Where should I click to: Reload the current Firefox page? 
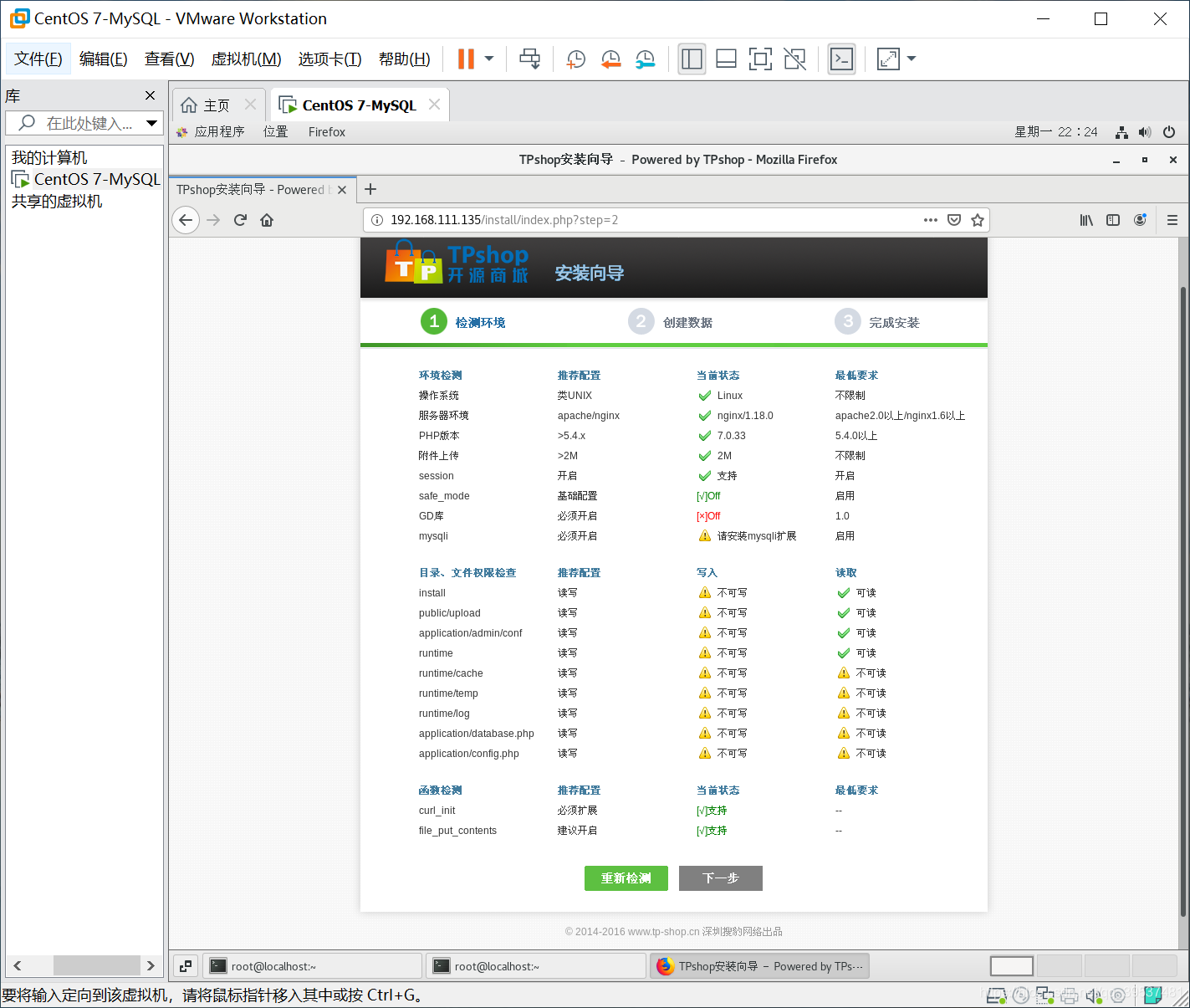tap(240, 220)
